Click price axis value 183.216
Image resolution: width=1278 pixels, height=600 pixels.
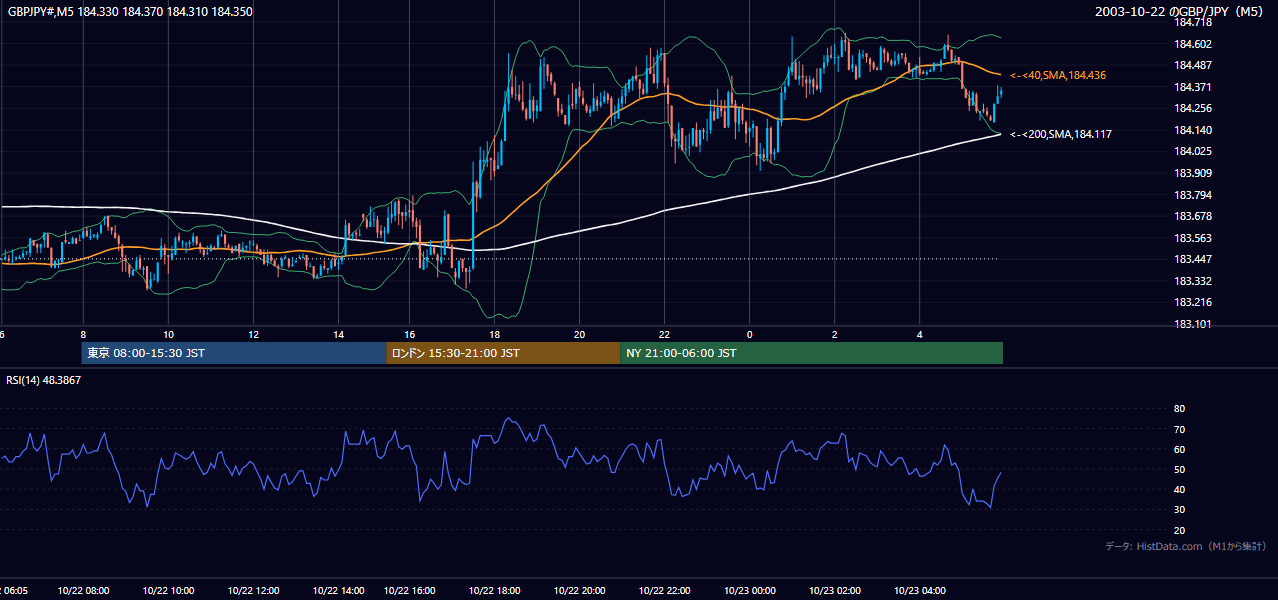[x=1192, y=303]
